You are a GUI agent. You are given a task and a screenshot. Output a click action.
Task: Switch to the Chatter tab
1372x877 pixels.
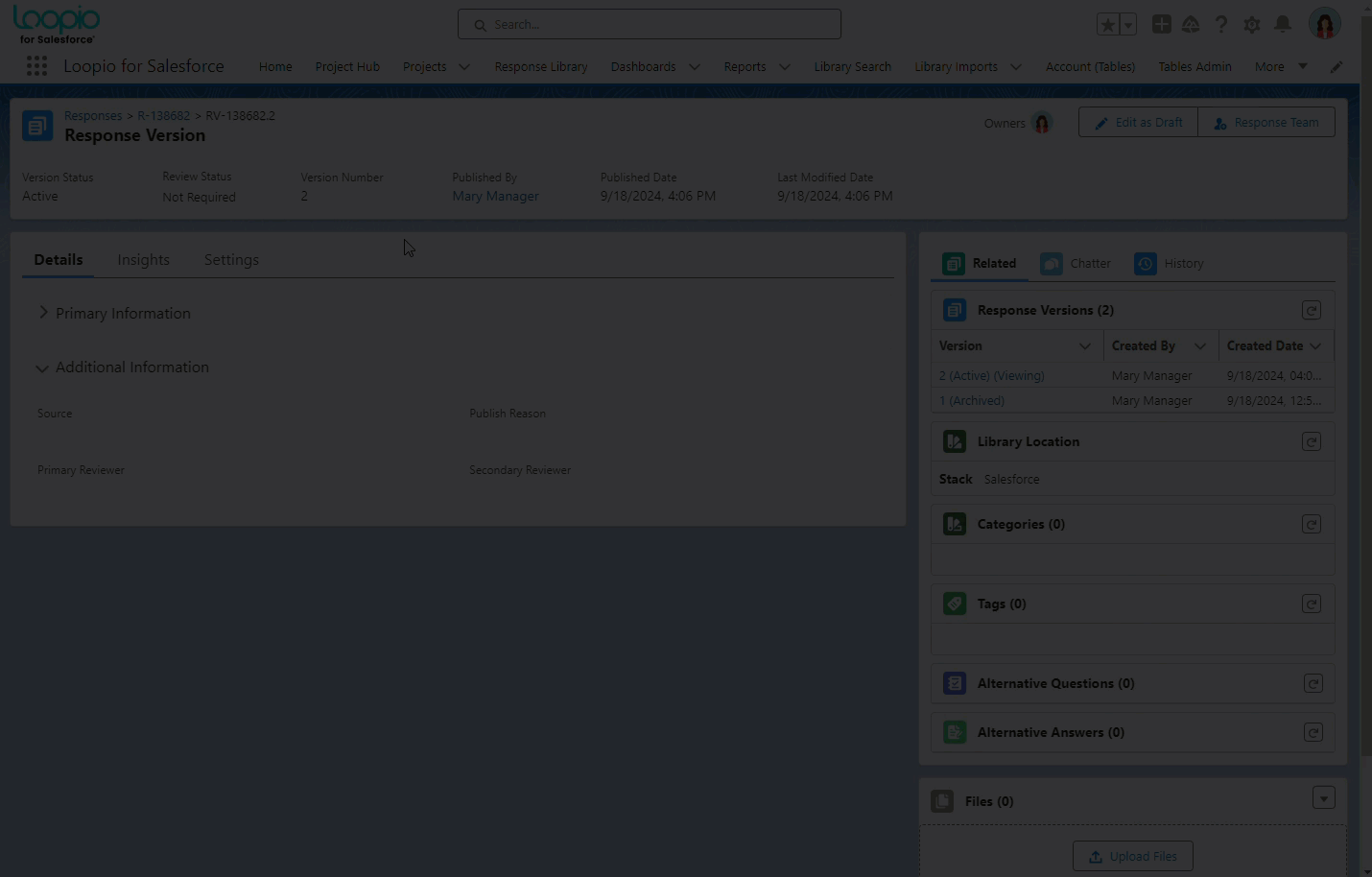pyautogui.click(x=1076, y=264)
